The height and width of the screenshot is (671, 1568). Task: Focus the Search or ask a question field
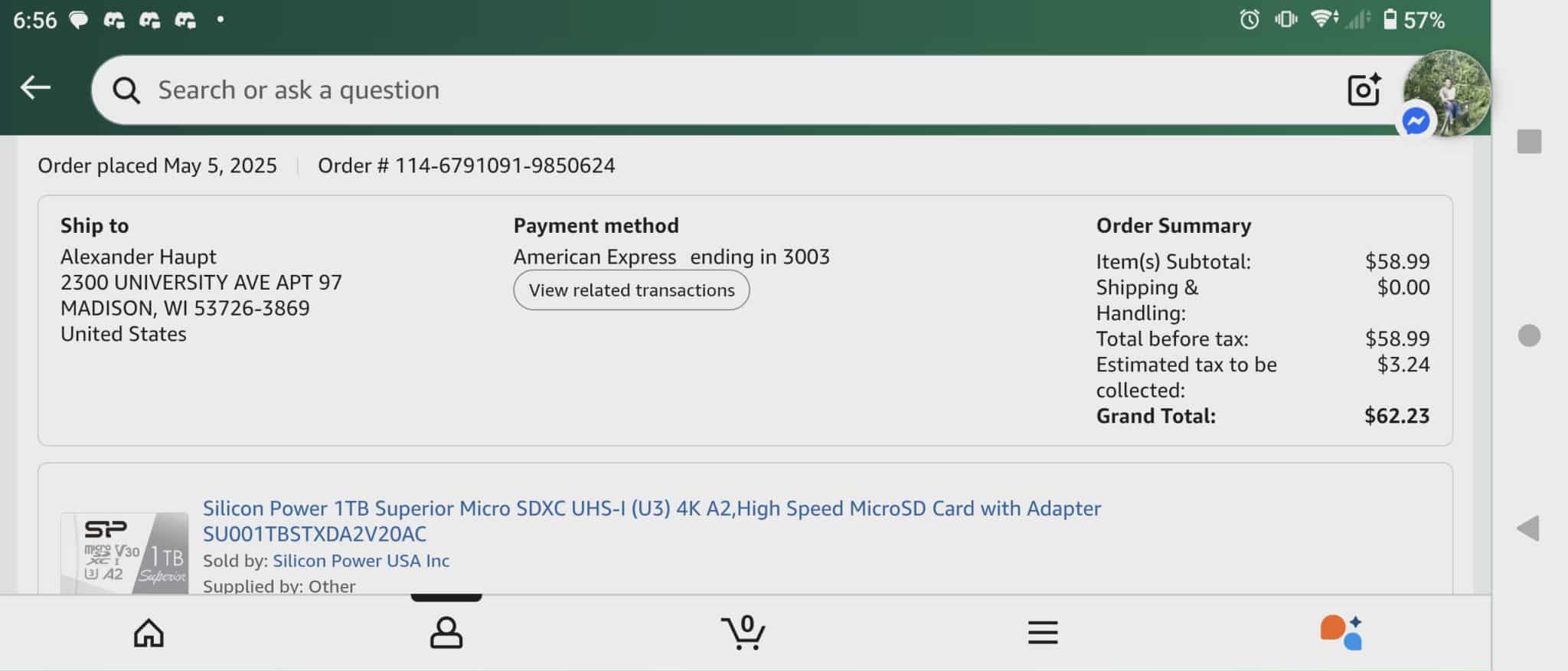[689, 90]
